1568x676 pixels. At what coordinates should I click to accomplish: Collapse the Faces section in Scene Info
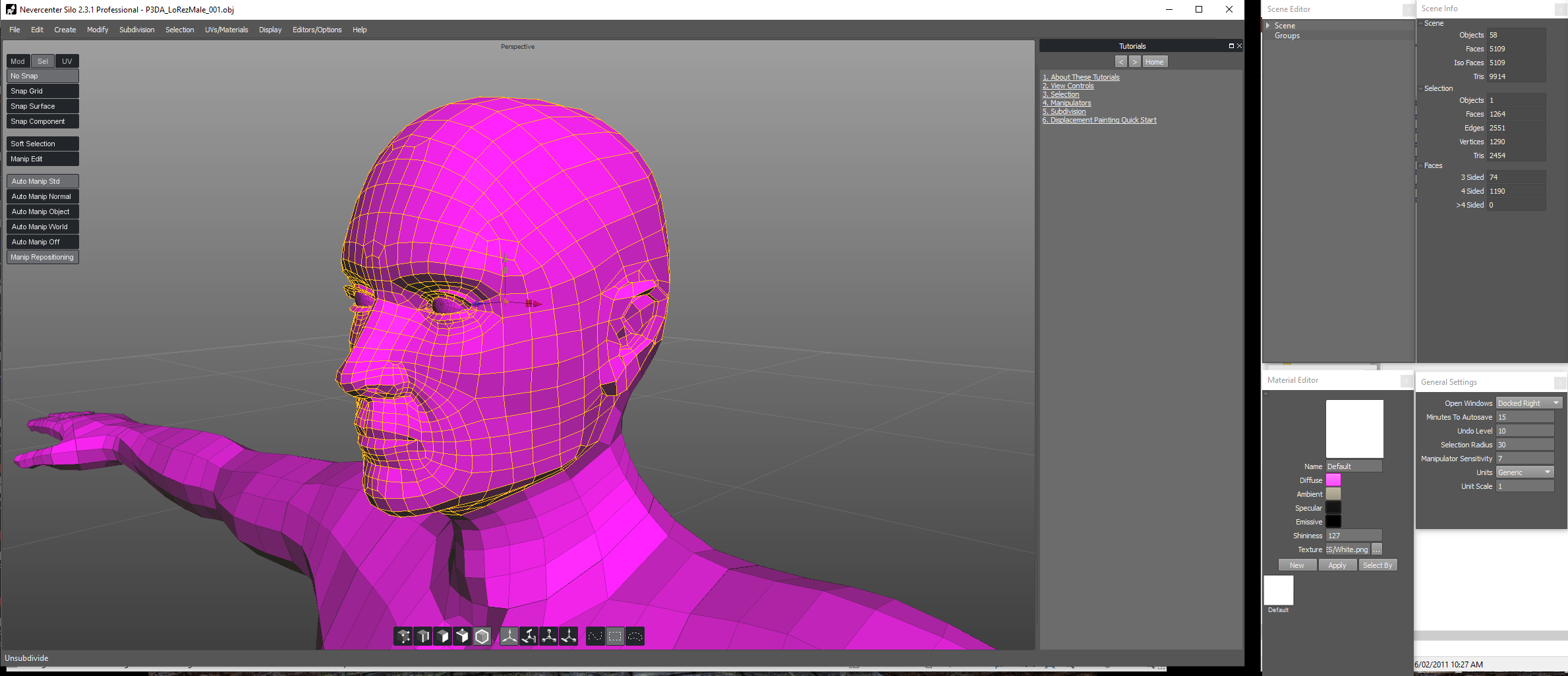click(1420, 165)
